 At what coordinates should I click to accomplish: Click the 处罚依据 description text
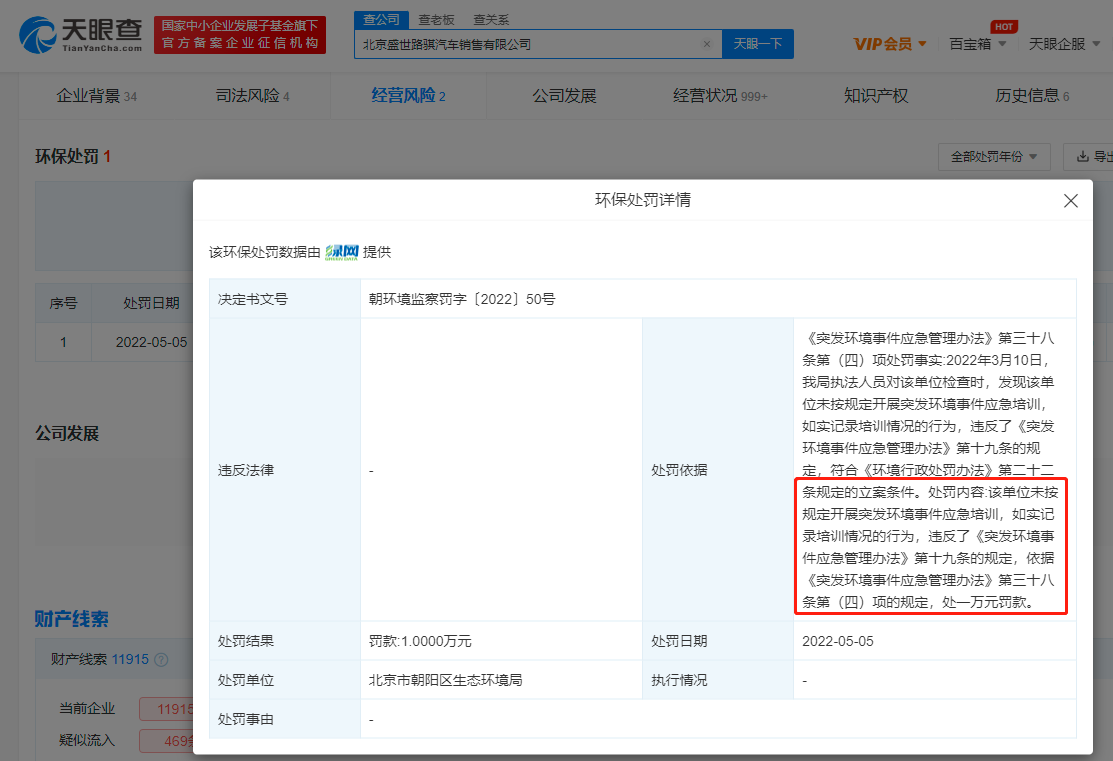tap(930, 470)
